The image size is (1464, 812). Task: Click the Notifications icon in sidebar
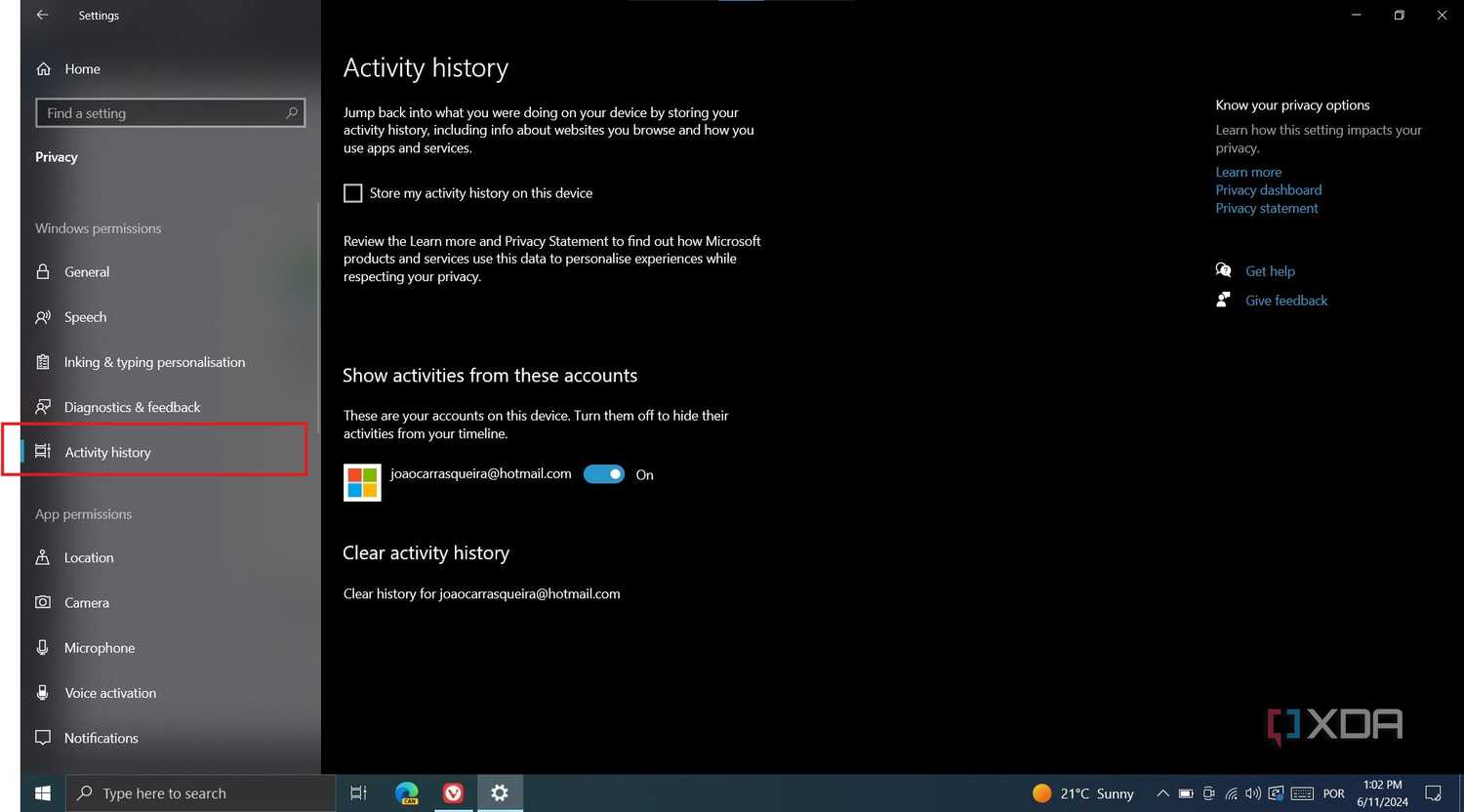click(43, 738)
